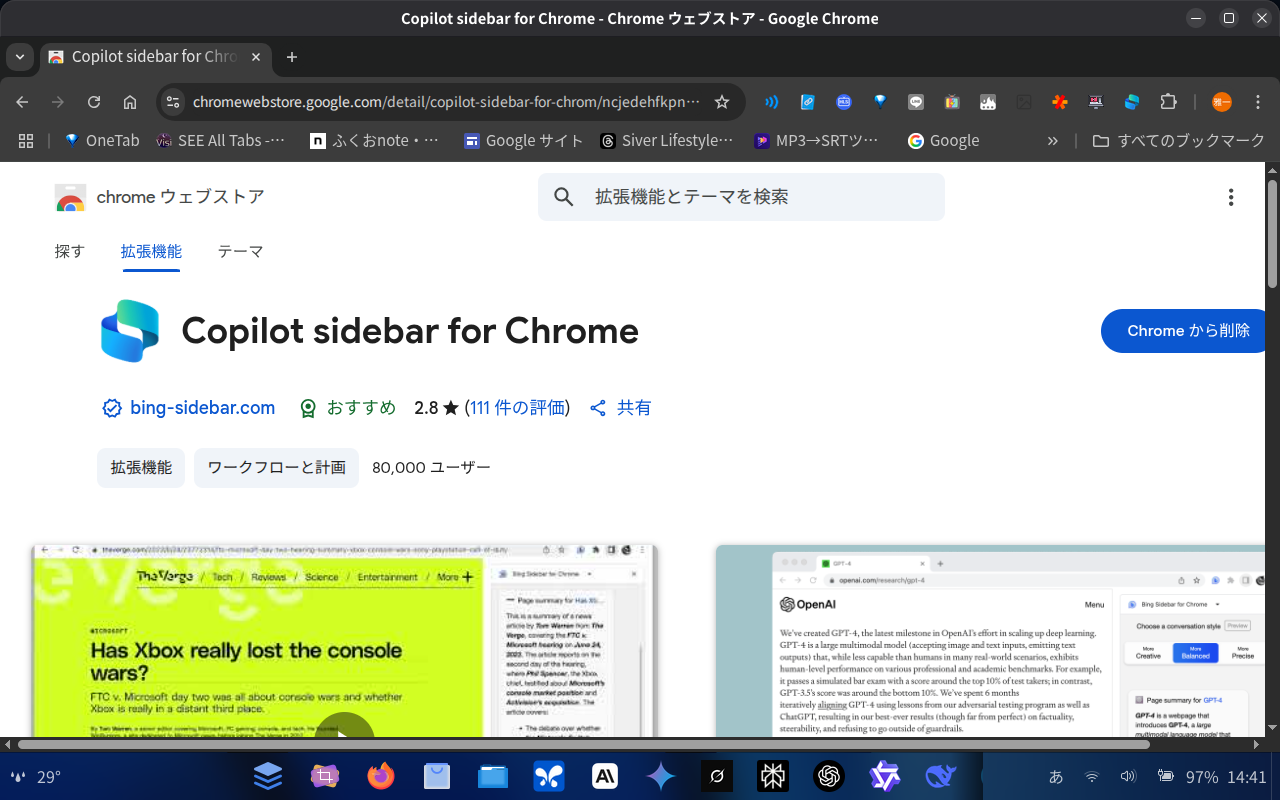This screenshot has height=800, width=1280.
Task: Click the horizontal page scrollbar
Action: pyautogui.click(x=583, y=745)
